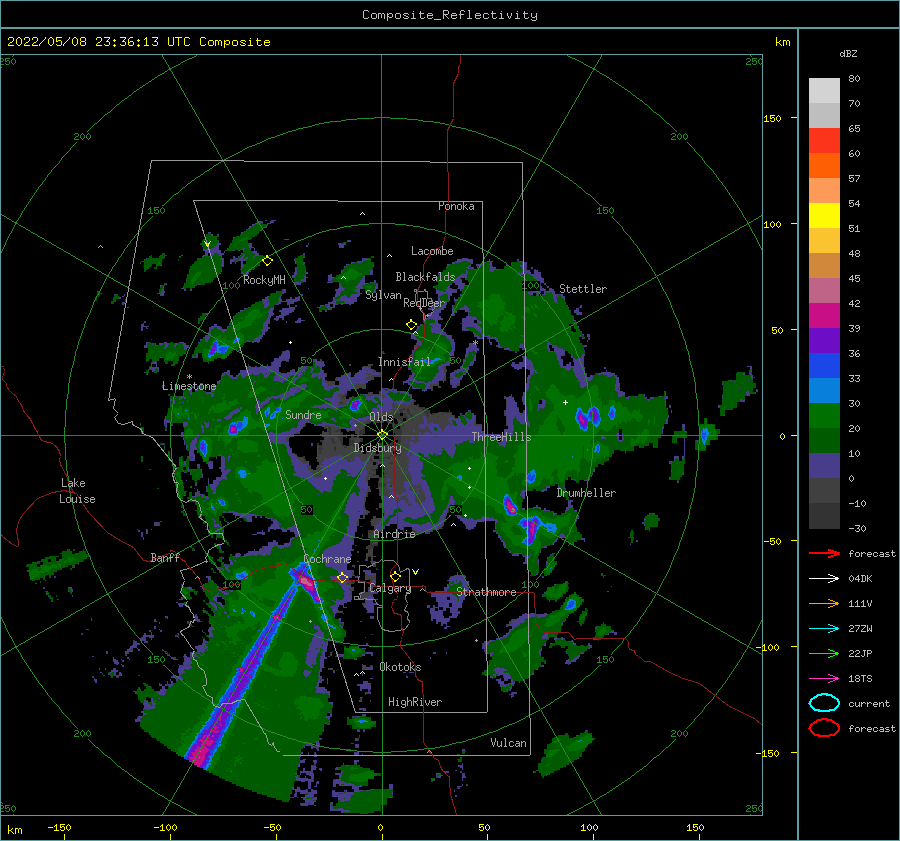The width and height of the screenshot is (900, 841).
Task: Click the Banff label
Action: click(x=165, y=557)
